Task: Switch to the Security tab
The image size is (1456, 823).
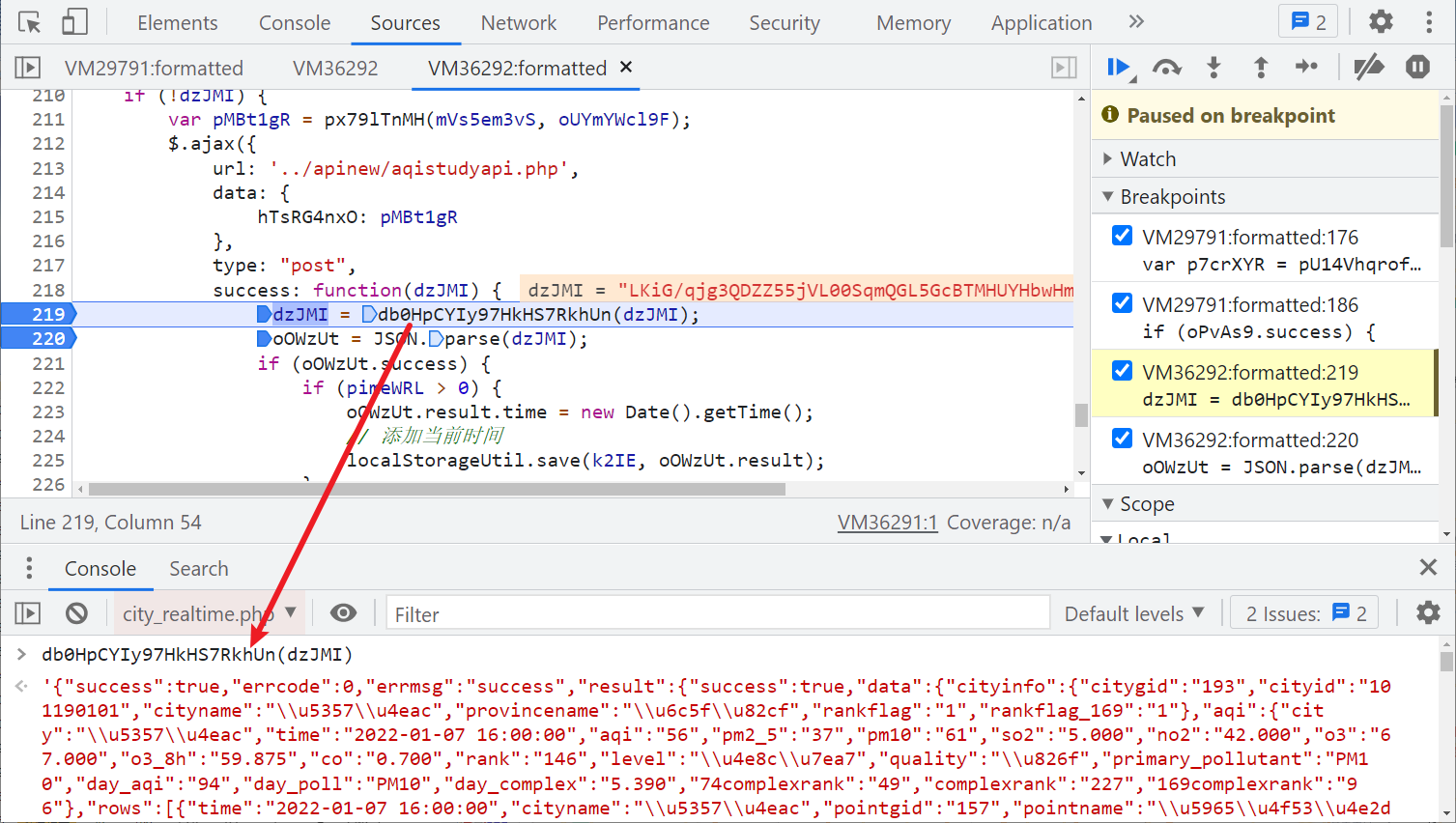Action: [x=785, y=22]
